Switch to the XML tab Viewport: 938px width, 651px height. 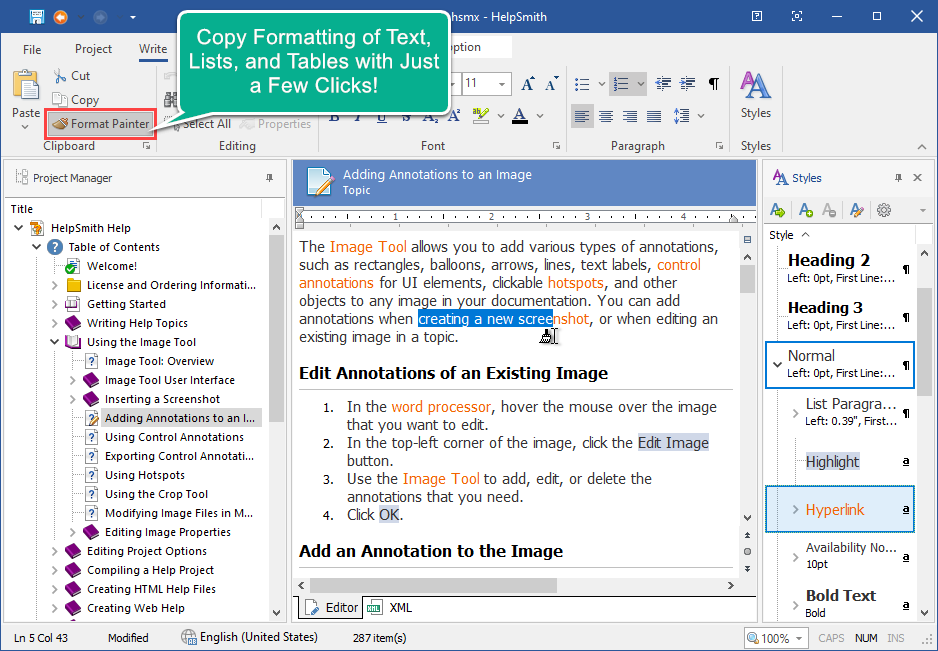(x=389, y=608)
